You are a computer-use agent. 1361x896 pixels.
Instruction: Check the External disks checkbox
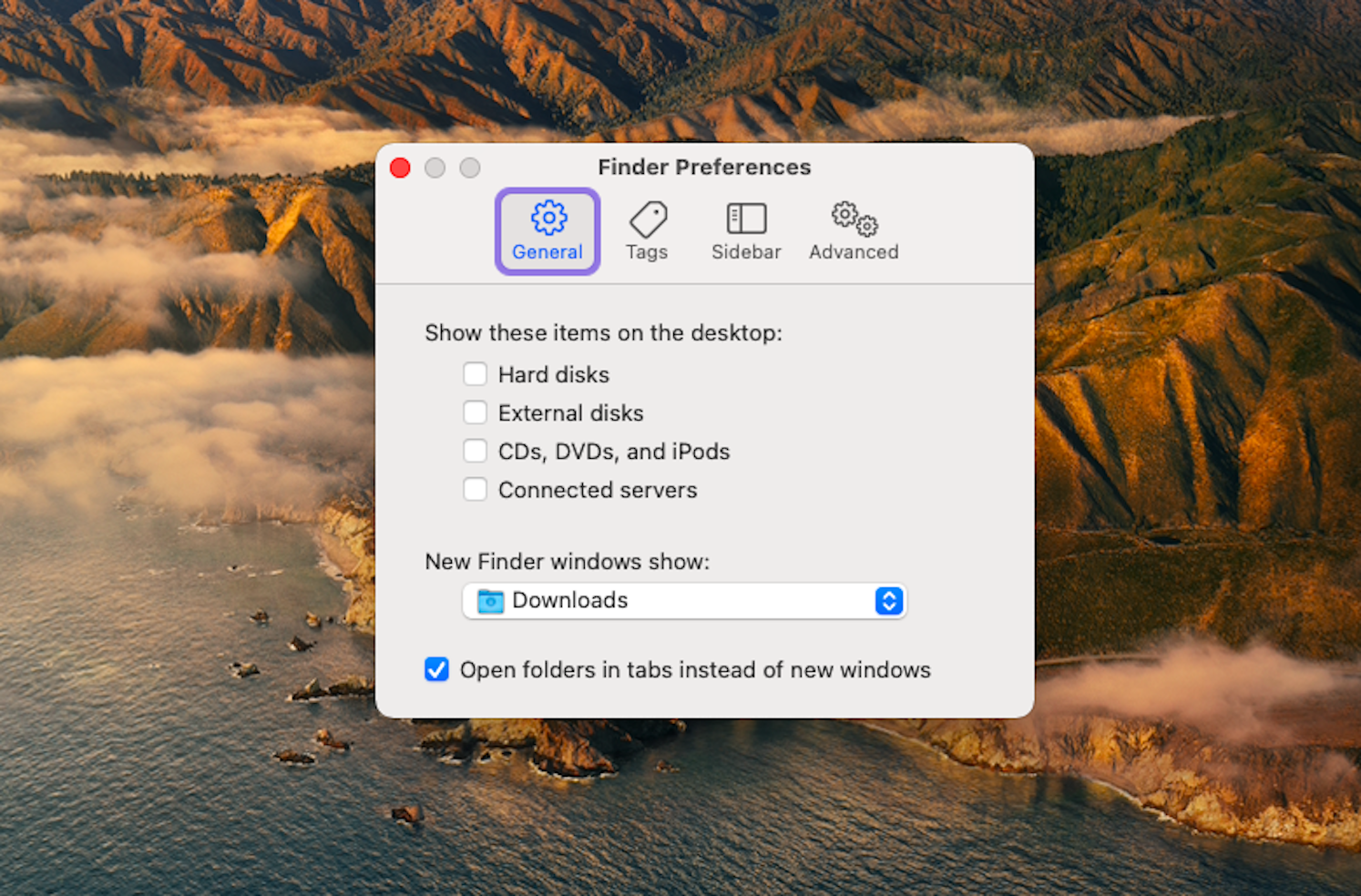coord(475,412)
